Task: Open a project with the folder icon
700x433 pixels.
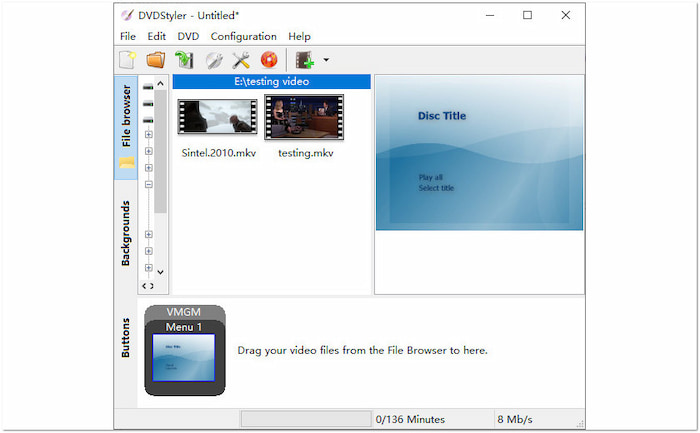Action: [156, 60]
